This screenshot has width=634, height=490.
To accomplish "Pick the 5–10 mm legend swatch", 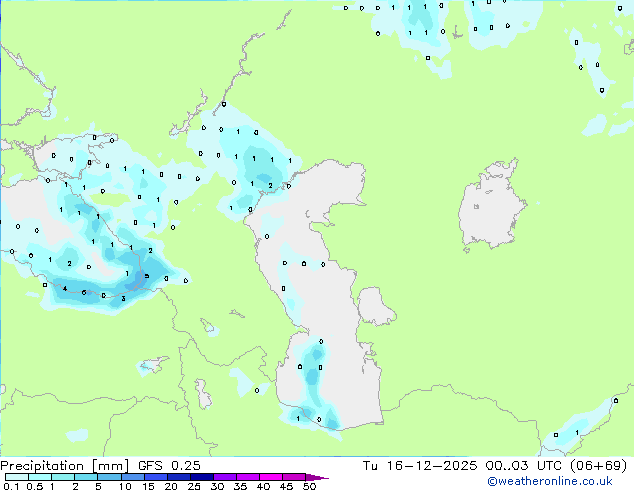I will click(x=109, y=477).
